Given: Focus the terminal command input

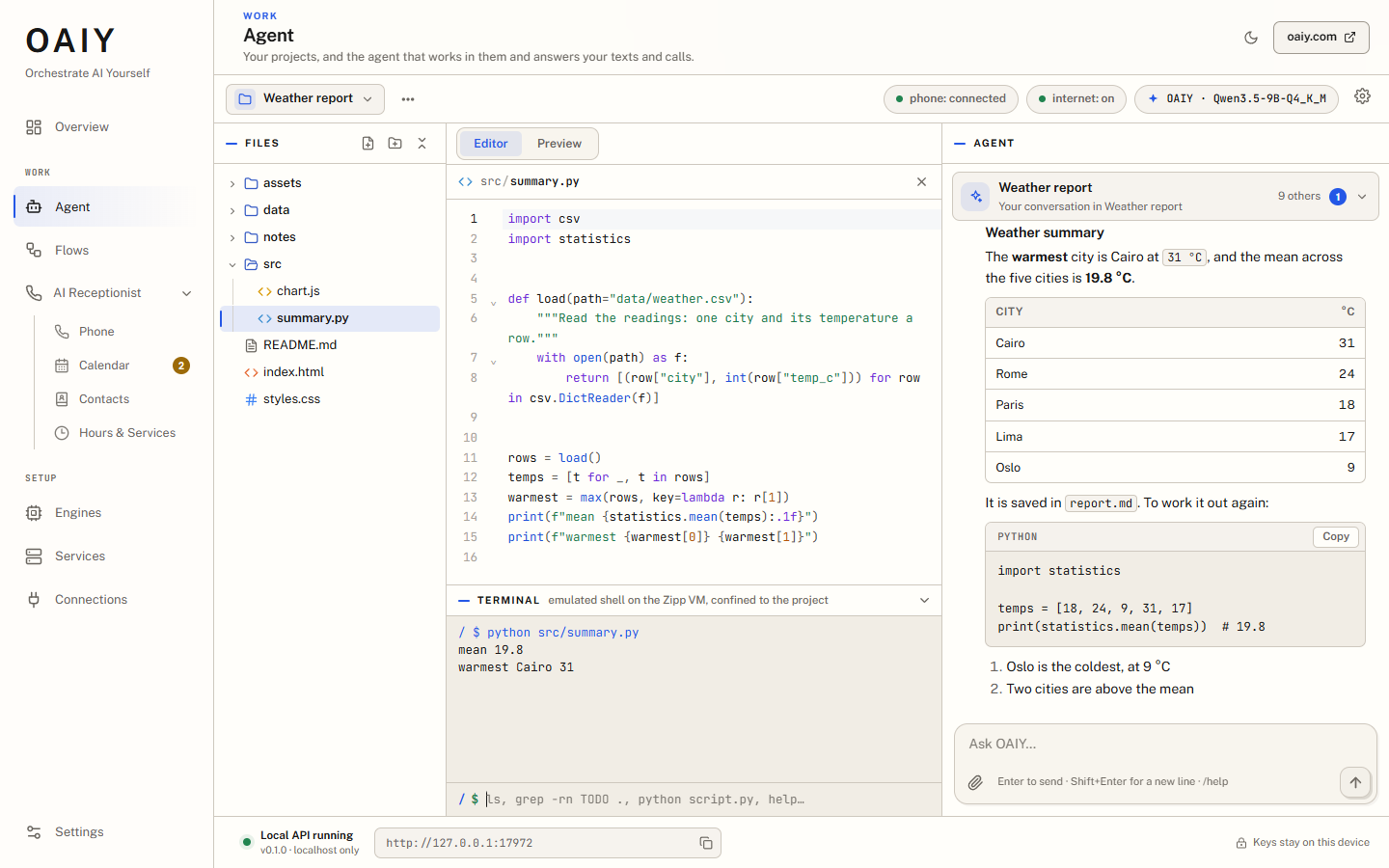Looking at the screenshot, I should 709,800.
